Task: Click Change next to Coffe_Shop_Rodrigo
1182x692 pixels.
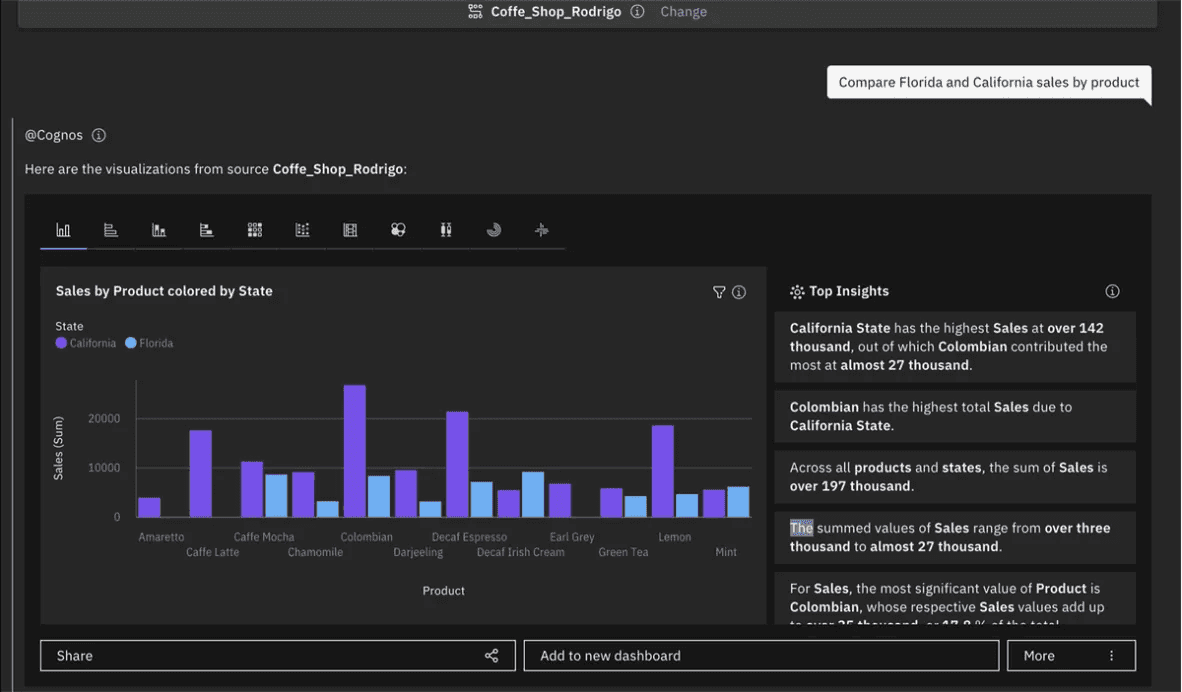Action: (x=683, y=11)
